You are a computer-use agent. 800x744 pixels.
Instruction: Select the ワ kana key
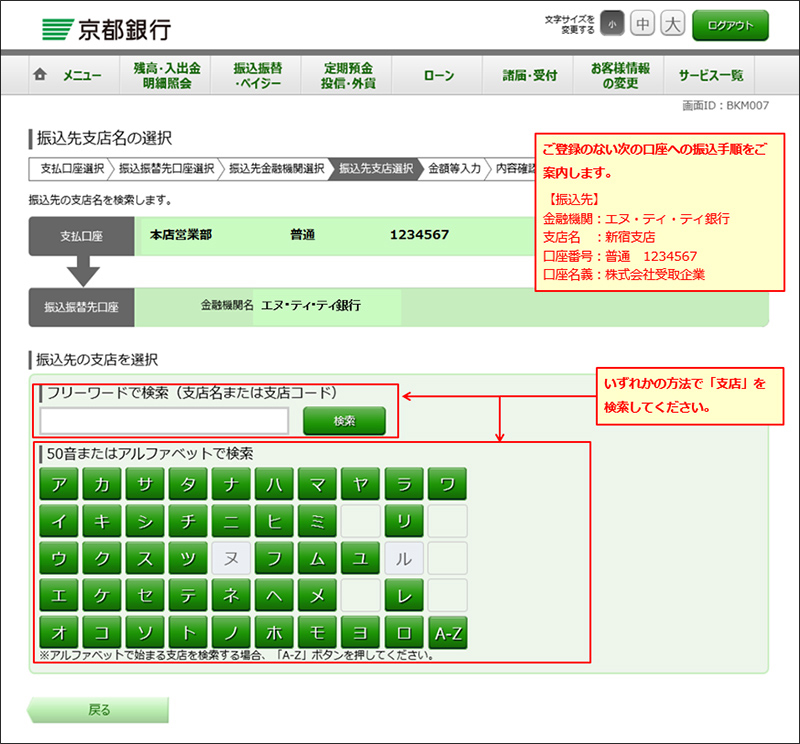447,484
